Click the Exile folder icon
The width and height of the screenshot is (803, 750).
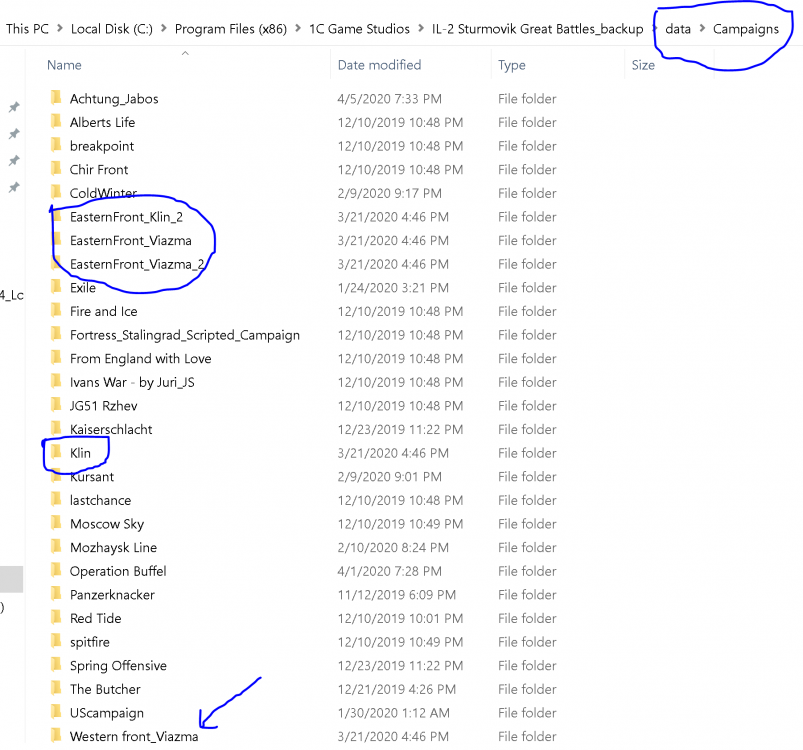pyautogui.click(x=56, y=287)
